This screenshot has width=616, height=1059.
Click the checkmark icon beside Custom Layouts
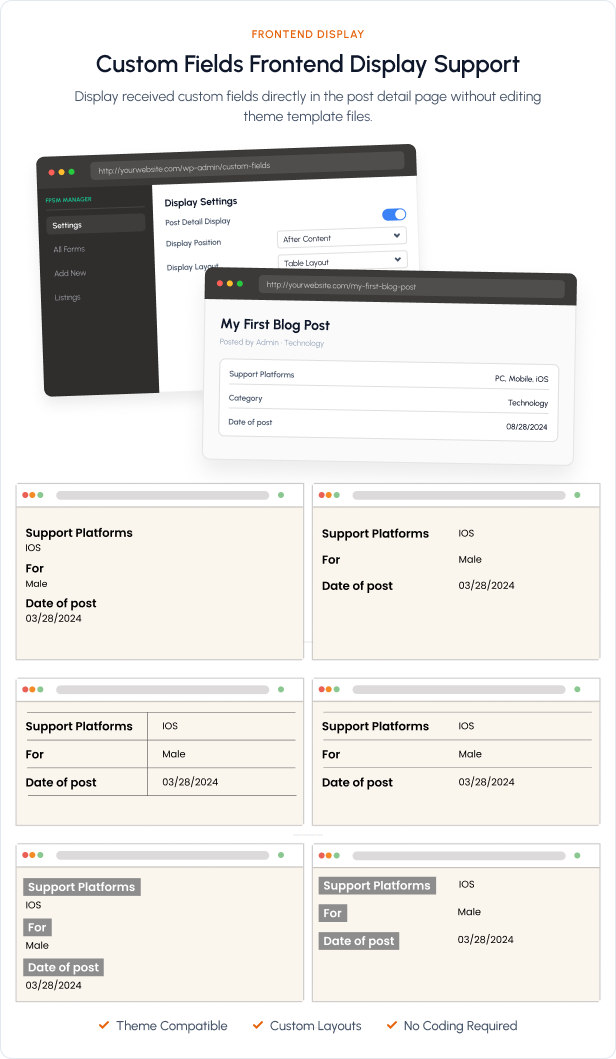click(258, 1025)
